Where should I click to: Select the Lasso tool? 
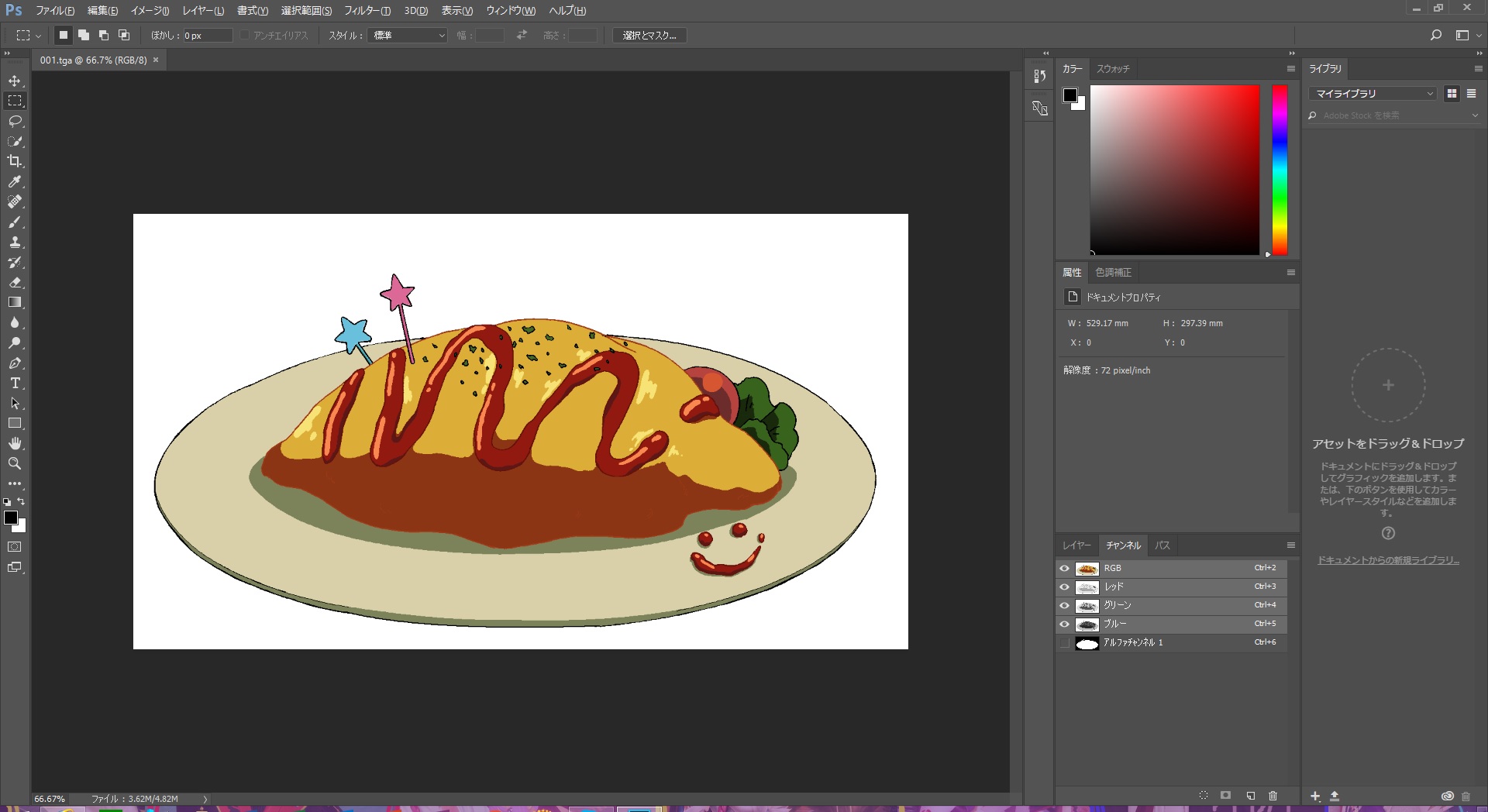tap(15, 121)
